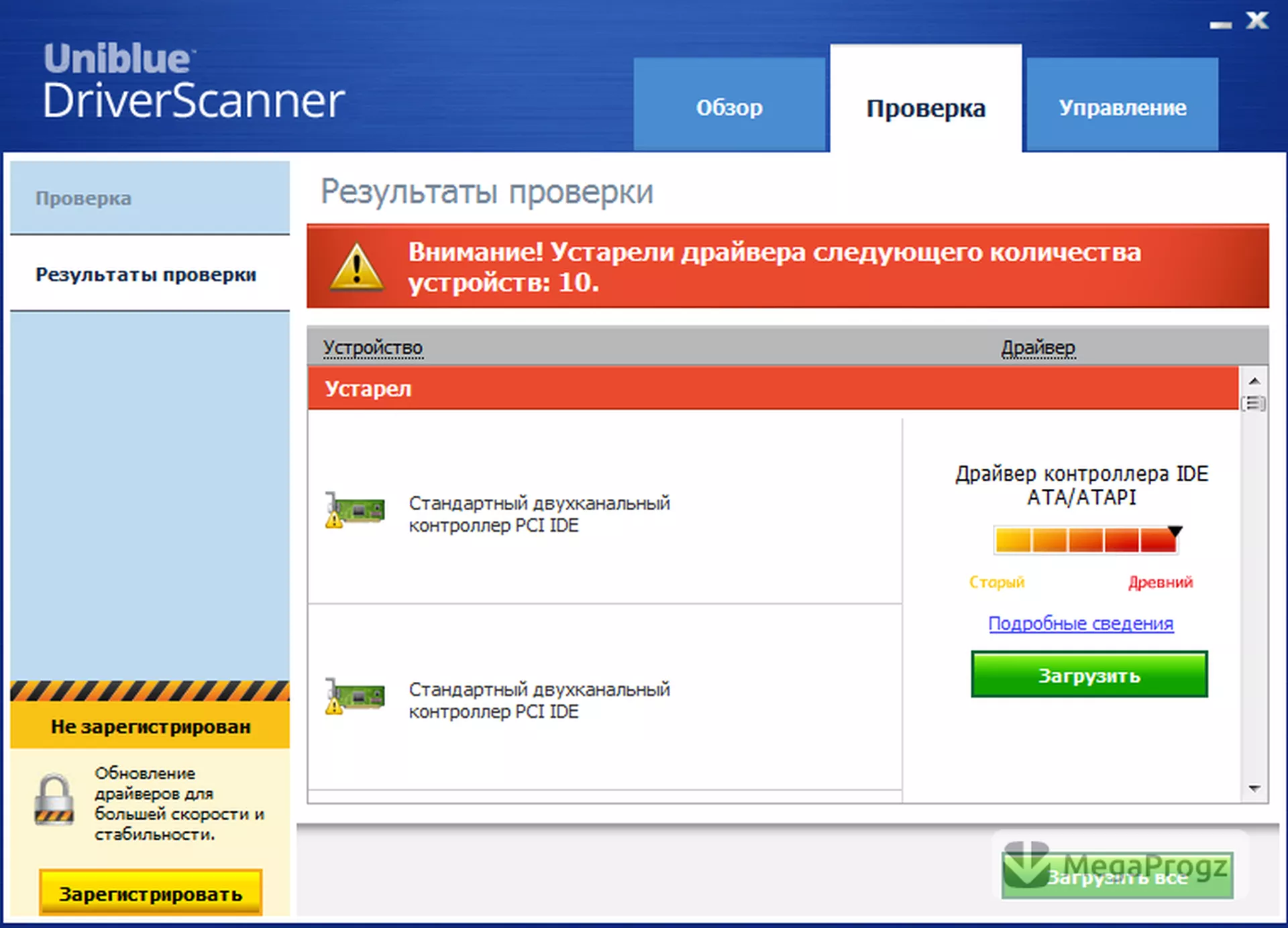Select Проверка in the left sidebar

coord(150,198)
